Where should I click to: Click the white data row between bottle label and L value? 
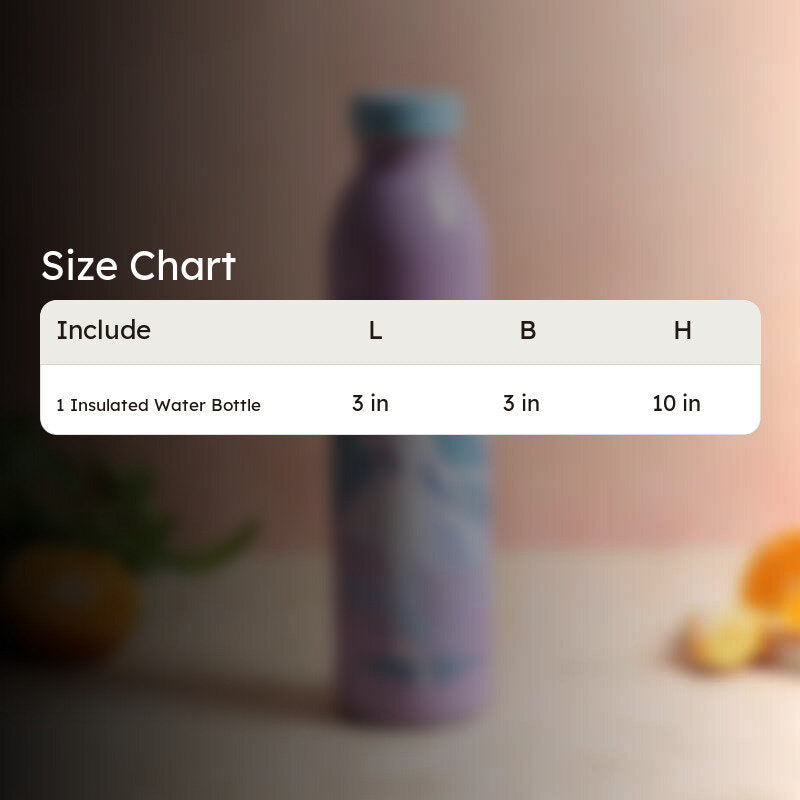tap(306, 403)
